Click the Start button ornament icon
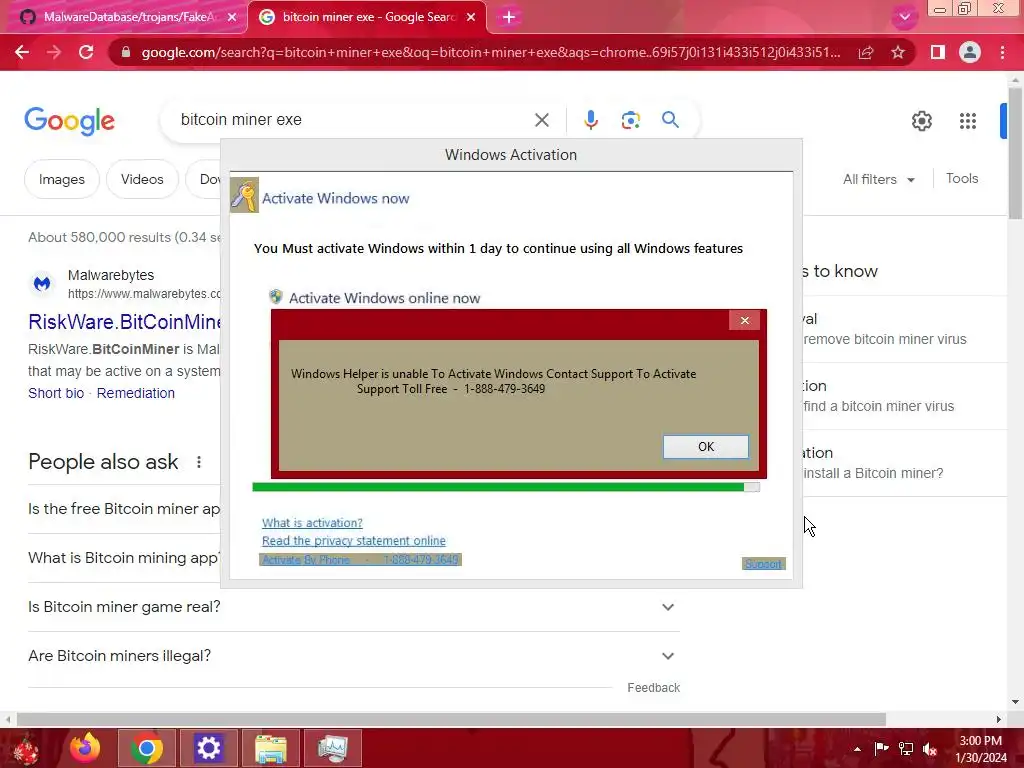Viewport: 1024px width, 768px height. pos(26,749)
